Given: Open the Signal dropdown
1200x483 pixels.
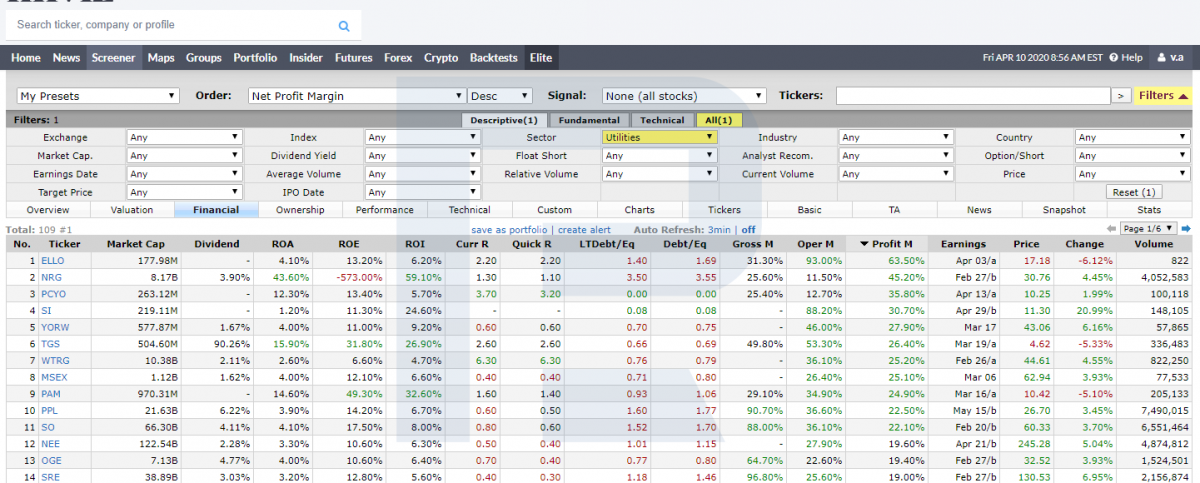Looking at the screenshot, I should pos(684,96).
